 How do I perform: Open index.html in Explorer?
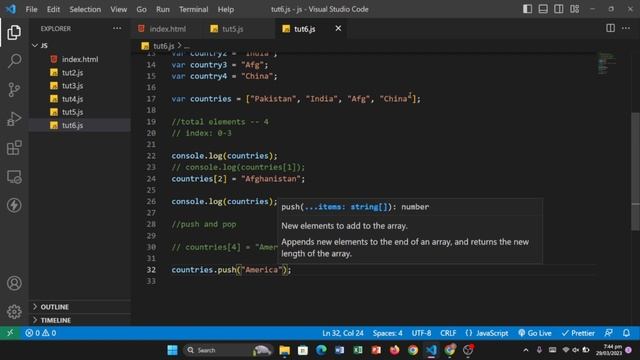point(80,59)
